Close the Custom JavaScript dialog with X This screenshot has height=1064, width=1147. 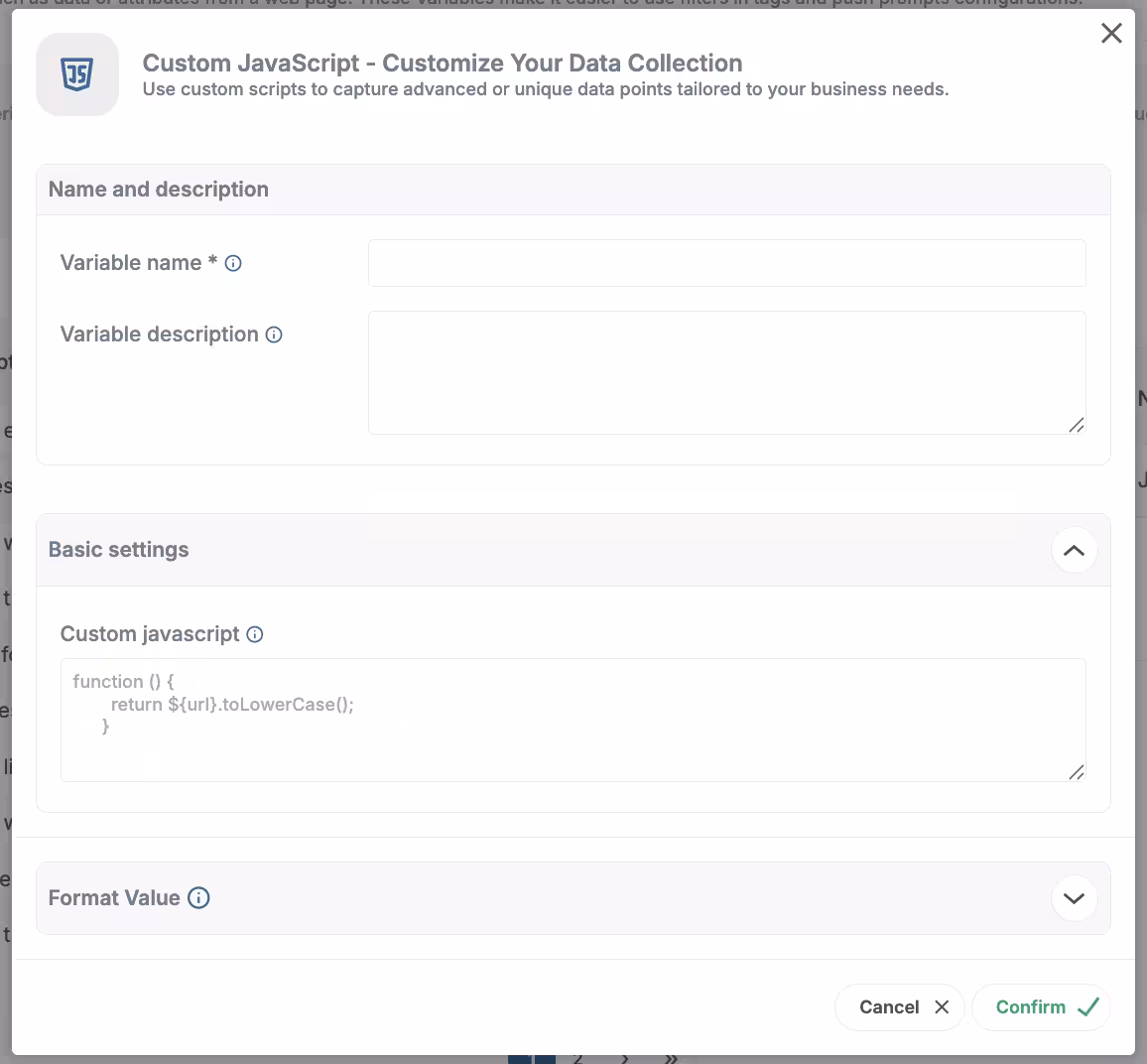[x=1111, y=34]
